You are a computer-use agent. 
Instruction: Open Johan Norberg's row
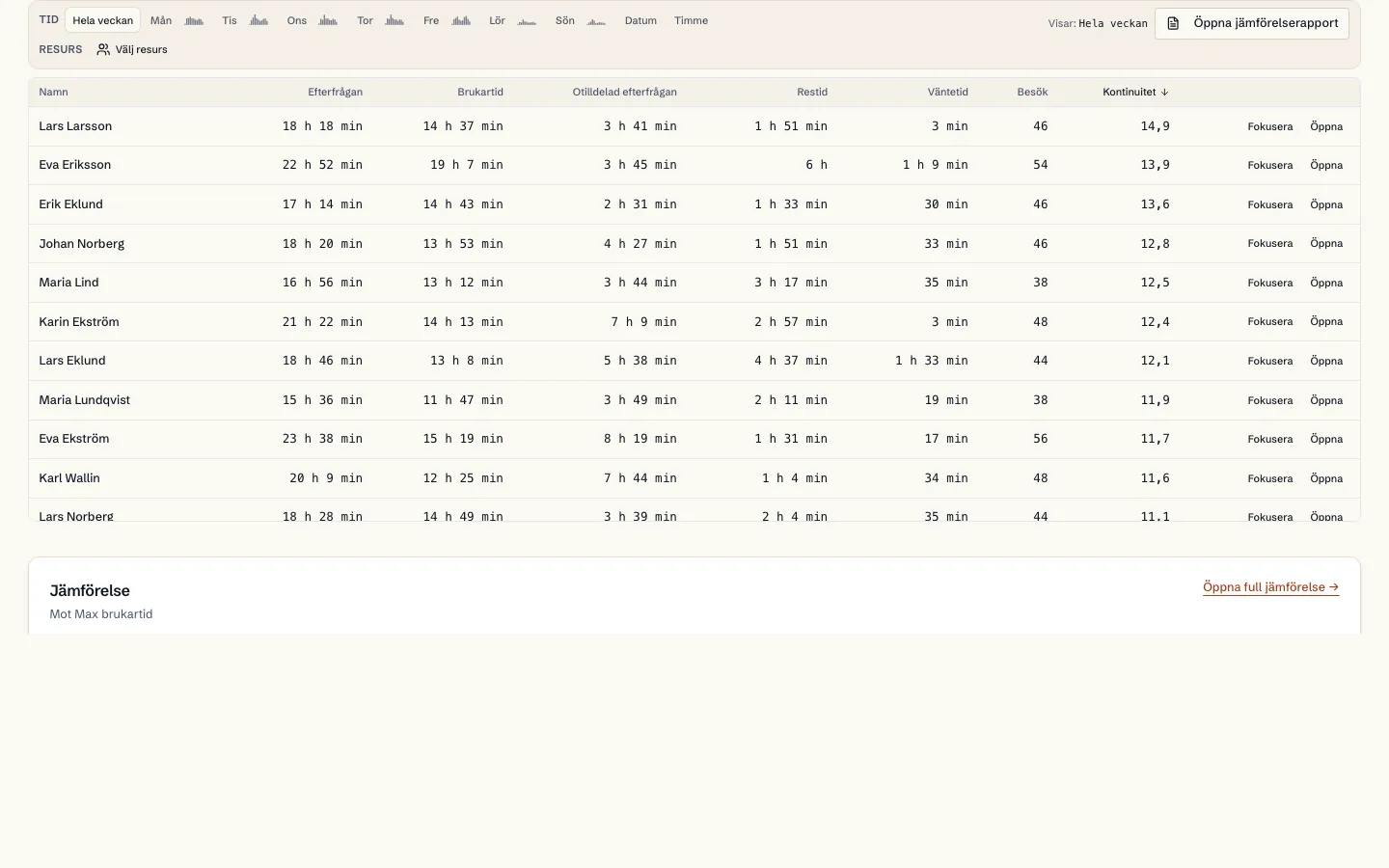[1326, 243]
